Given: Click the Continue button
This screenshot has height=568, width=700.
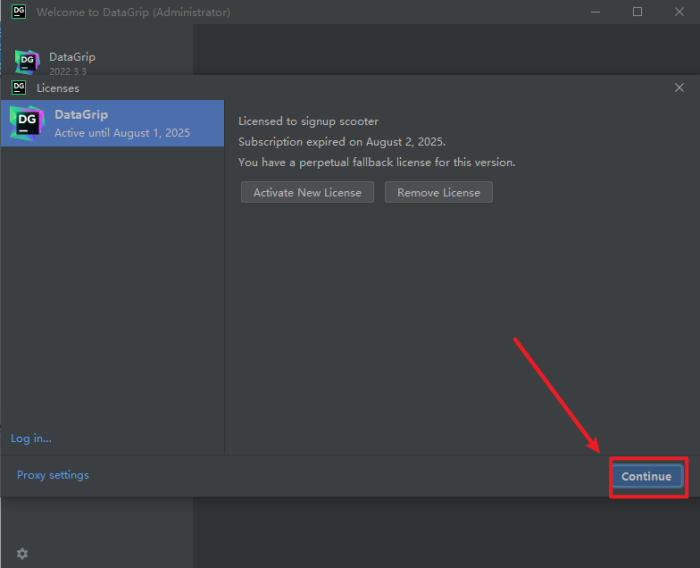Looking at the screenshot, I should point(647,476).
